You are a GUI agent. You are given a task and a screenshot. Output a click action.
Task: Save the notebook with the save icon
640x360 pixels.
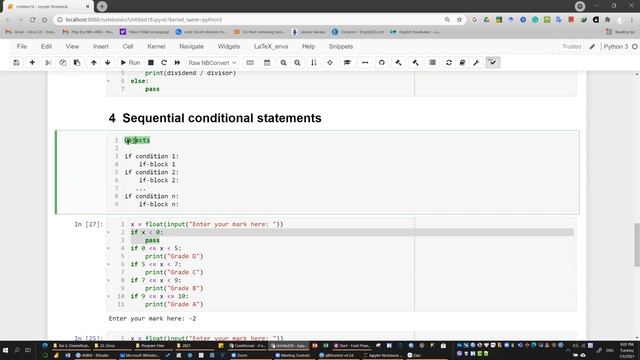pyautogui.click(x=16, y=62)
